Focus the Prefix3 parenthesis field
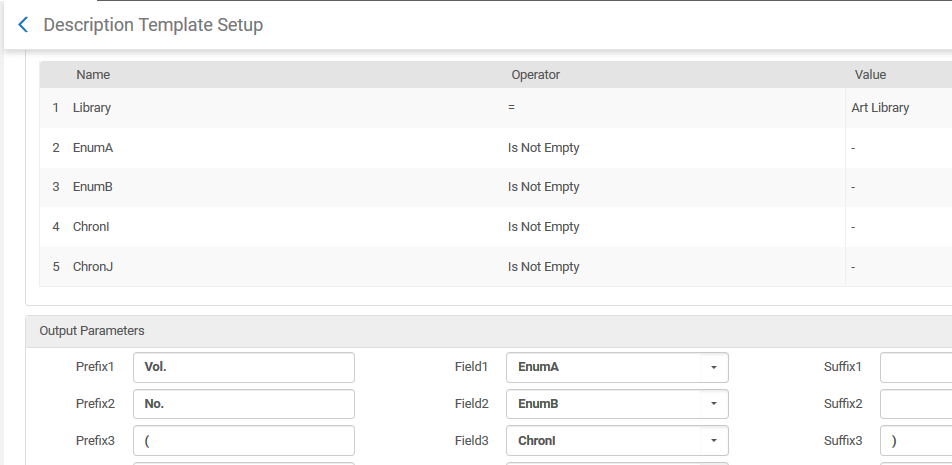 coord(244,441)
